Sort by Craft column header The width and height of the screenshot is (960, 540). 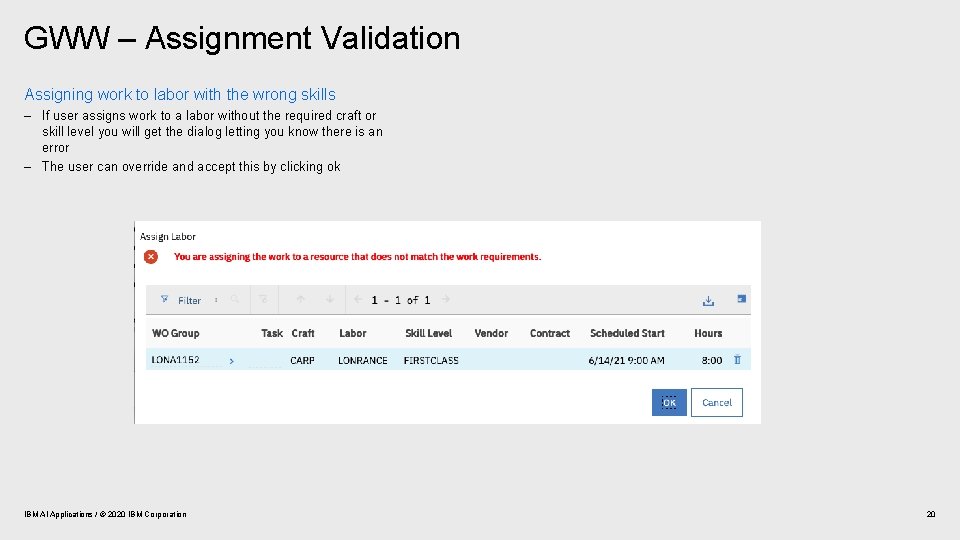click(x=302, y=333)
